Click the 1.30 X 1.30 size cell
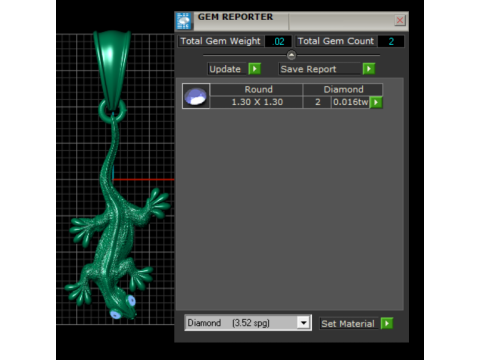480x360 pixels. click(257, 102)
